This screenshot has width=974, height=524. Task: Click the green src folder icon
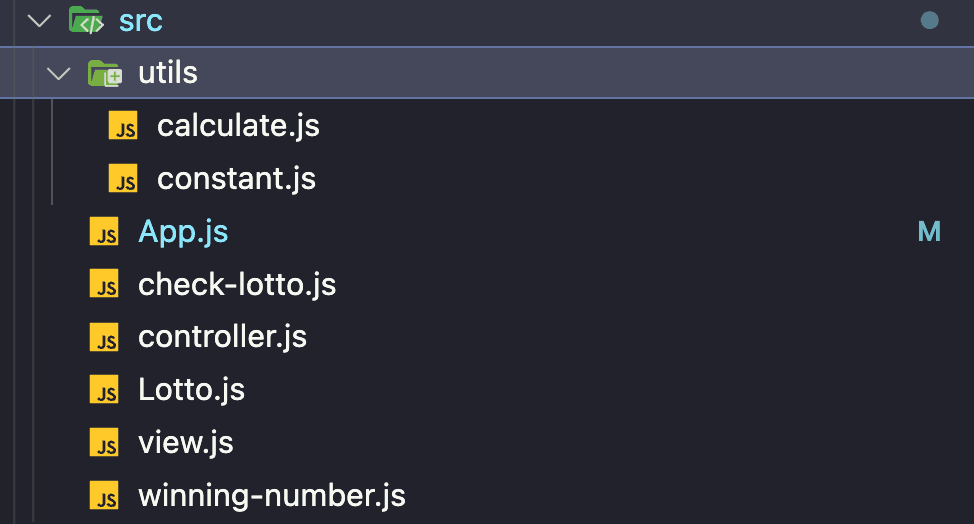[86, 20]
